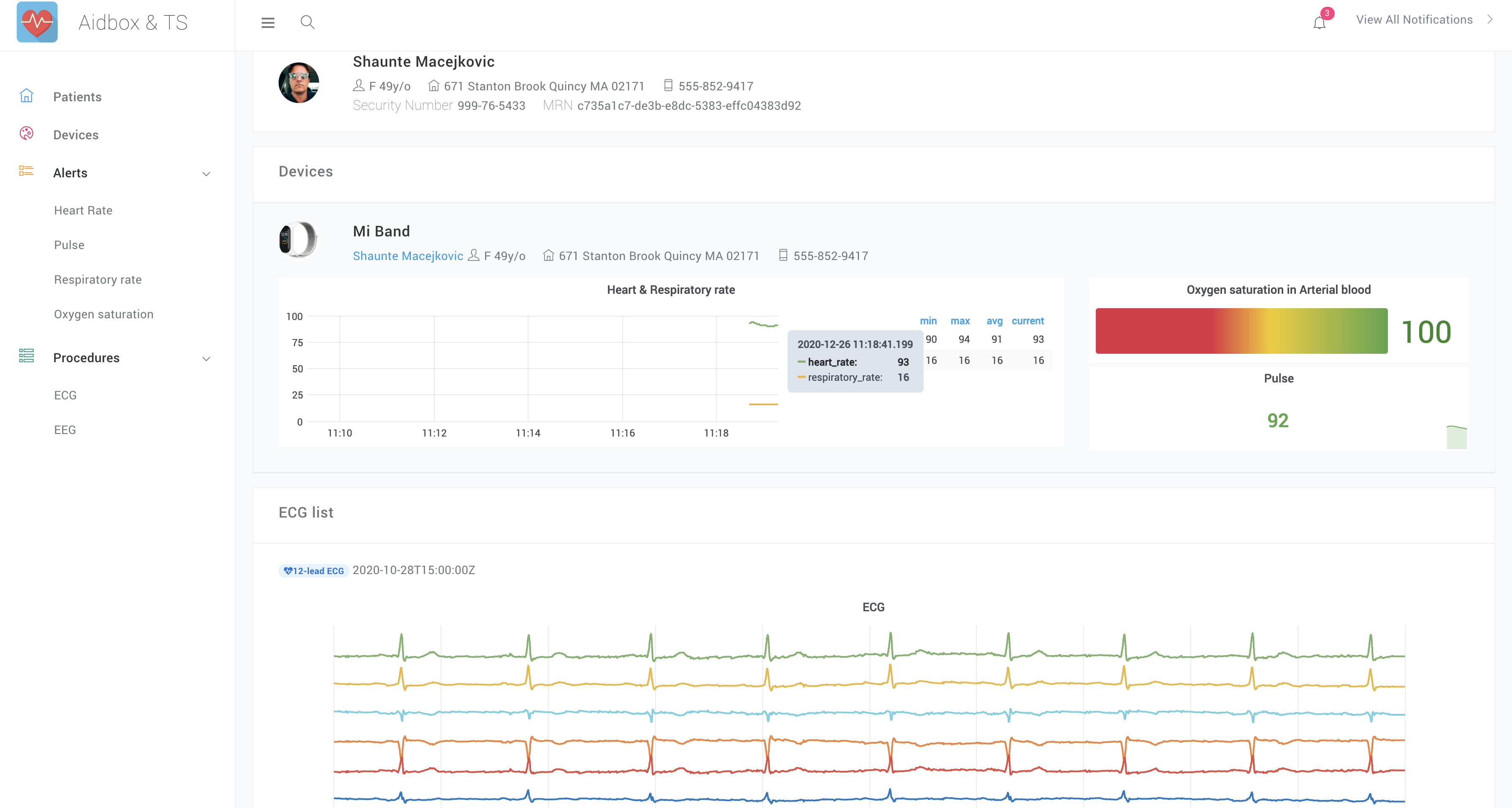Image resolution: width=1512 pixels, height=808 pixels.
Task: Click the Aidbox & TS heart logo
Action: 37,22
